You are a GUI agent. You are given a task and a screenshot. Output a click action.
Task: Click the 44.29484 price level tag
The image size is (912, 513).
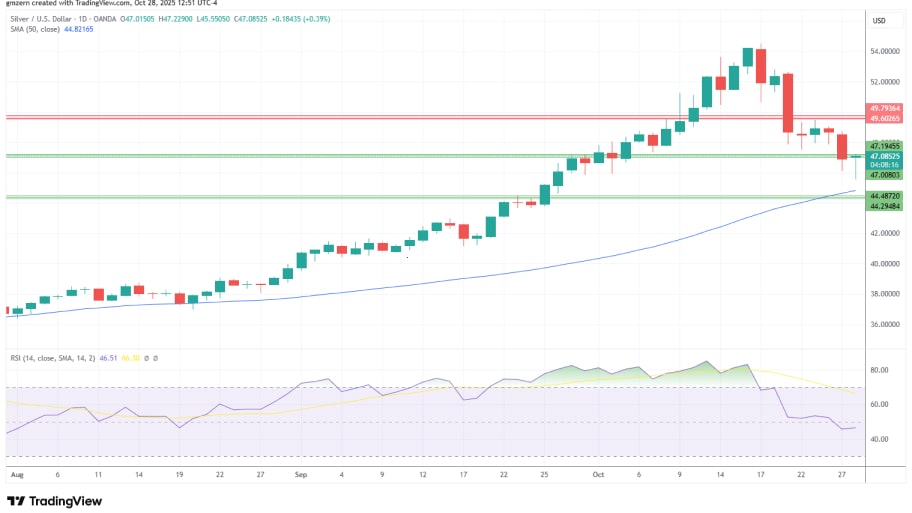click(x=885, y=206)
